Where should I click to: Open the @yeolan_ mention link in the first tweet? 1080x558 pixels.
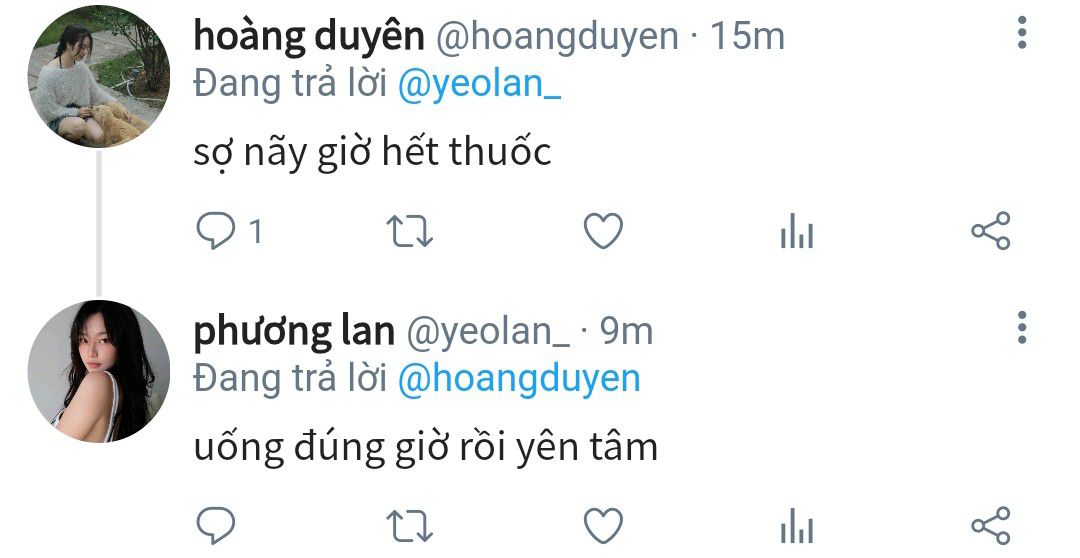[479, 85]
